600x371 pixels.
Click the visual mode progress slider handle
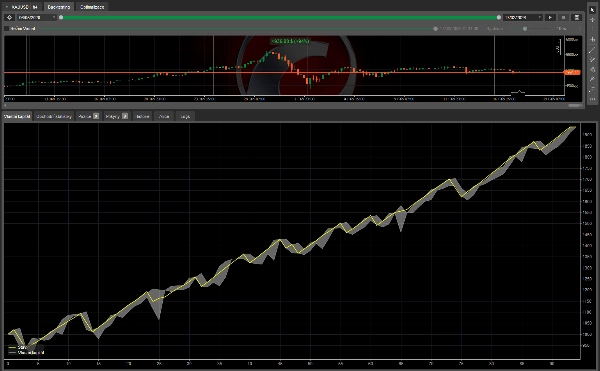(435, 29)
